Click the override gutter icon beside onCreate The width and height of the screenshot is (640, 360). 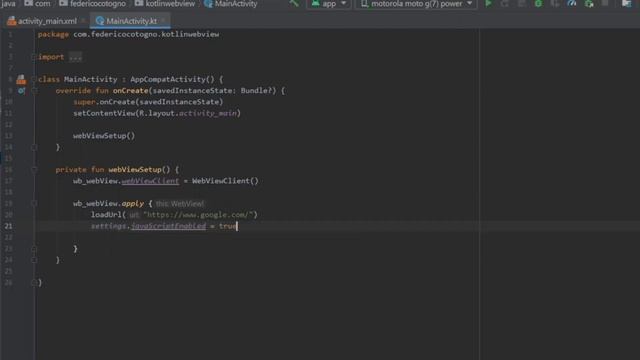[21, 91]
